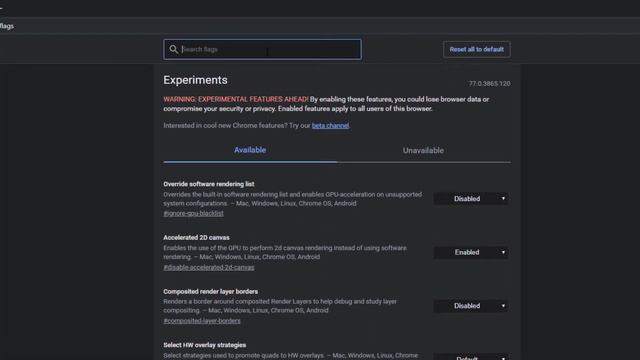The image size is (640, 360).
Task: Click the #composited-layer-borders anchor link
Action: 202,321
